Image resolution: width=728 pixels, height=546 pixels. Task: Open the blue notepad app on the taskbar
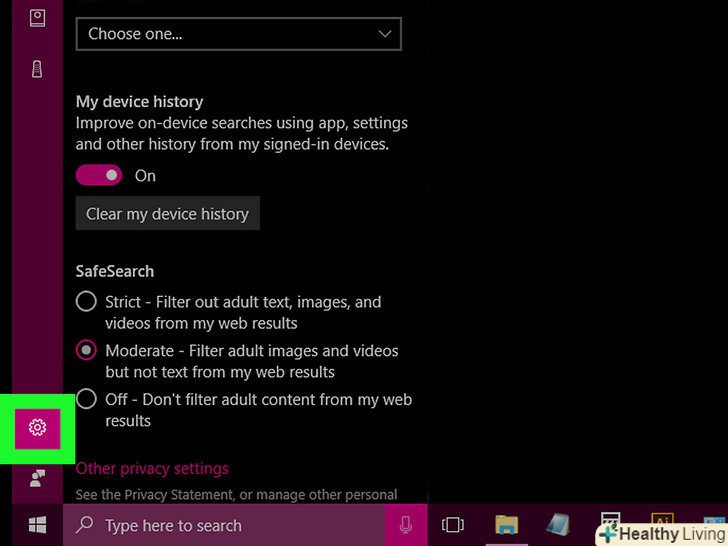[x=558, y=525]
